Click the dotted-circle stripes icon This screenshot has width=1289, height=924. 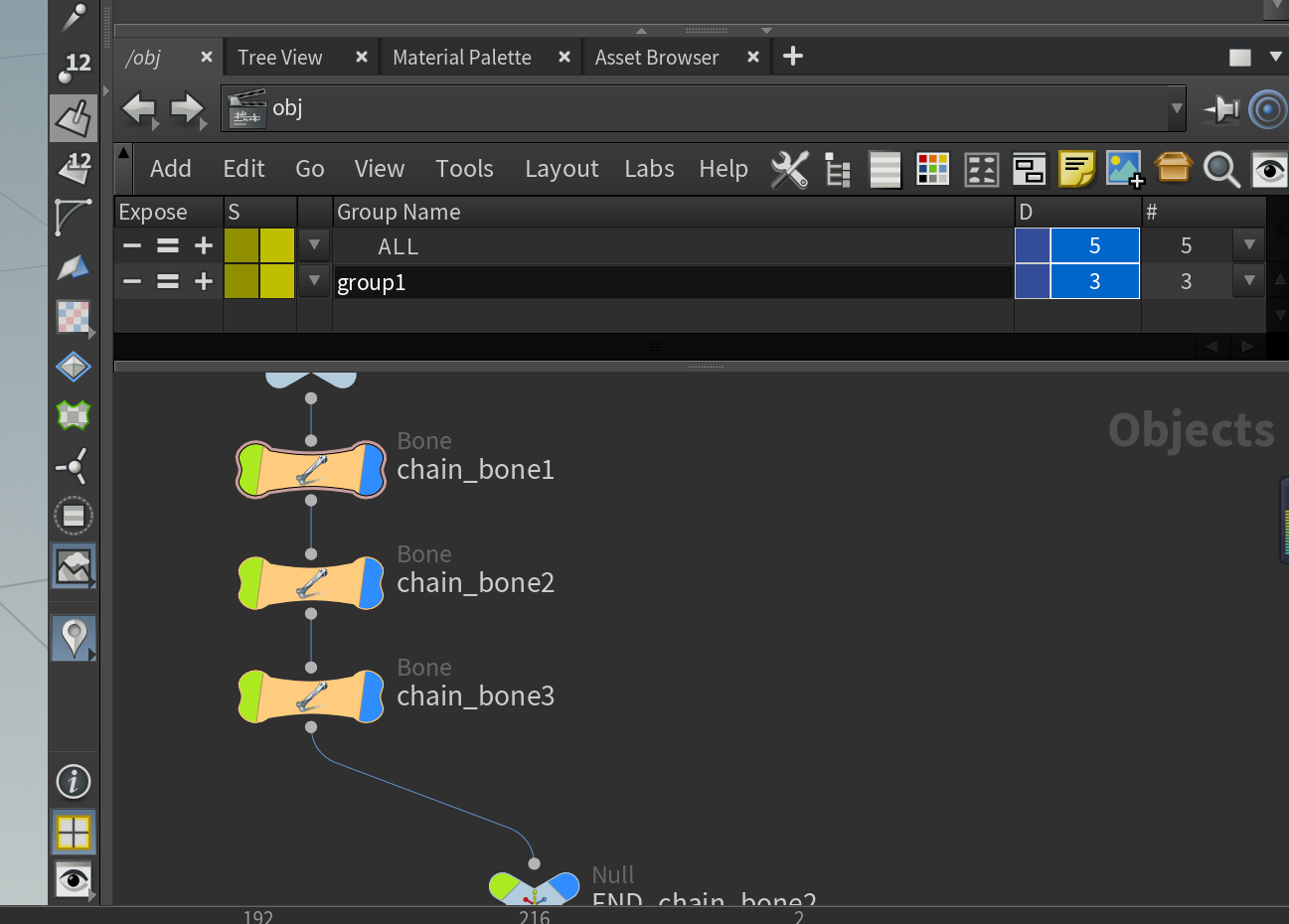click(74, 516)
